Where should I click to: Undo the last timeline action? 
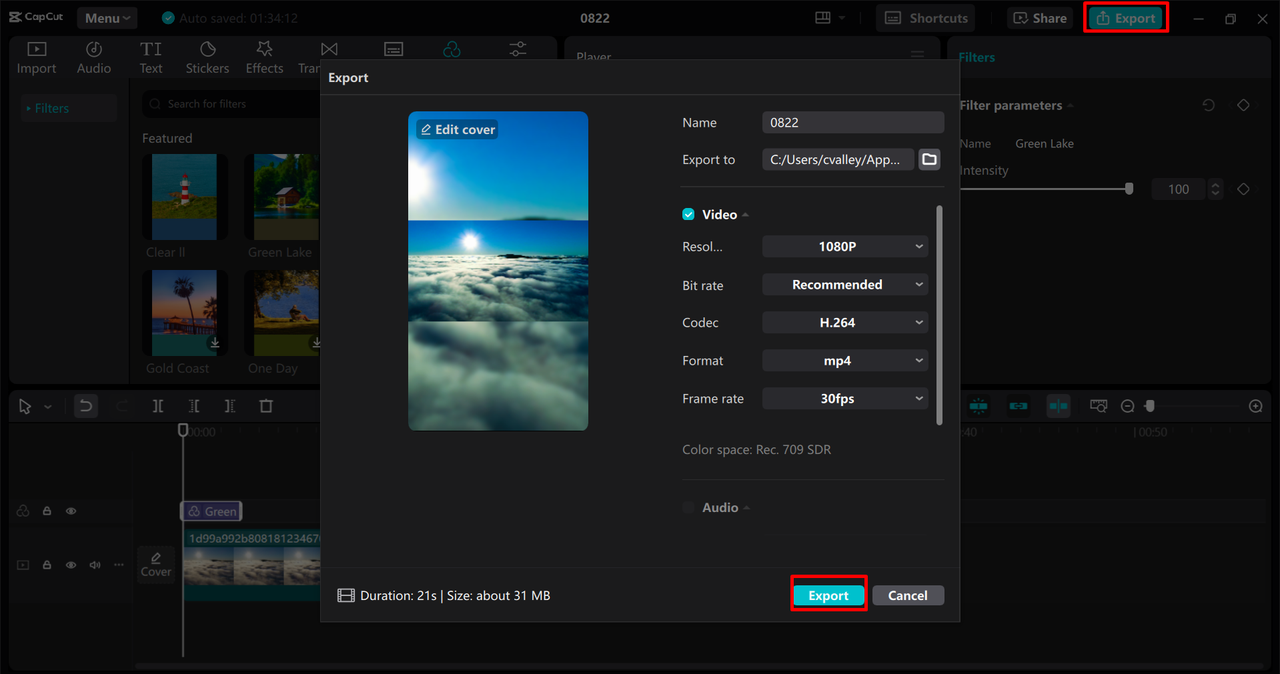click(x=86, y=406)
